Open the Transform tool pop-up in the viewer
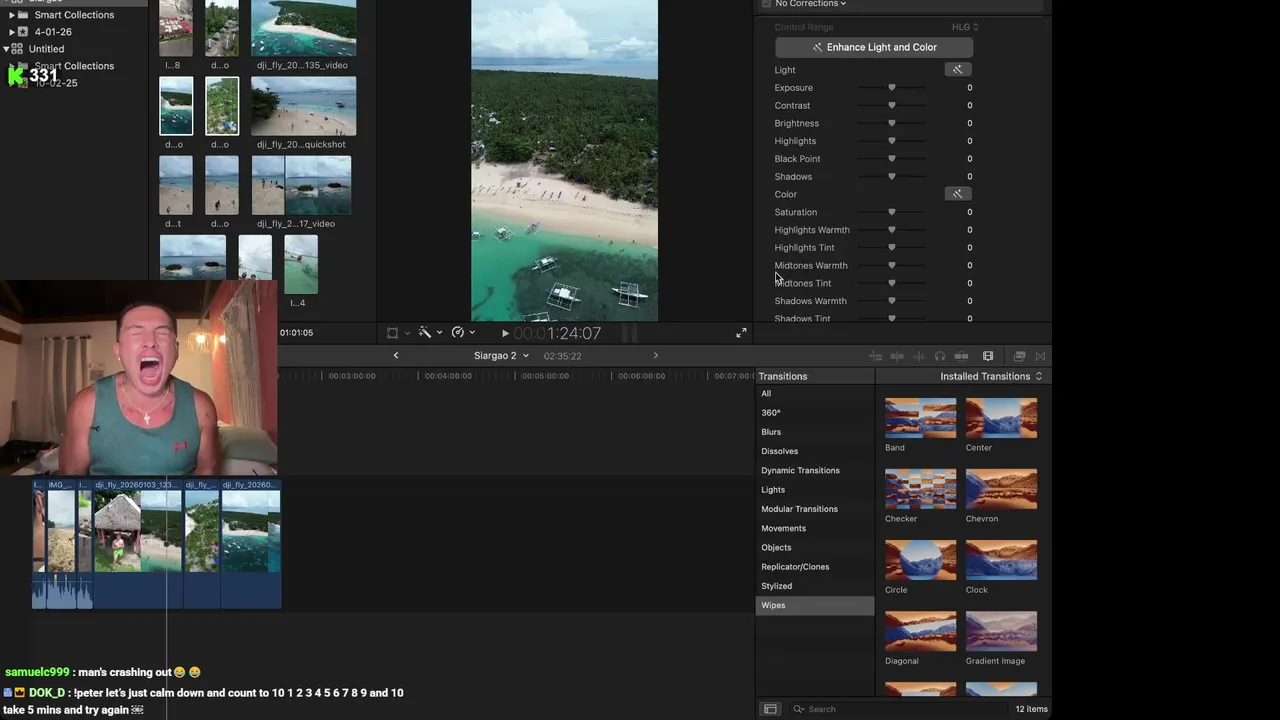1280x720 pixels. [396, 333]
